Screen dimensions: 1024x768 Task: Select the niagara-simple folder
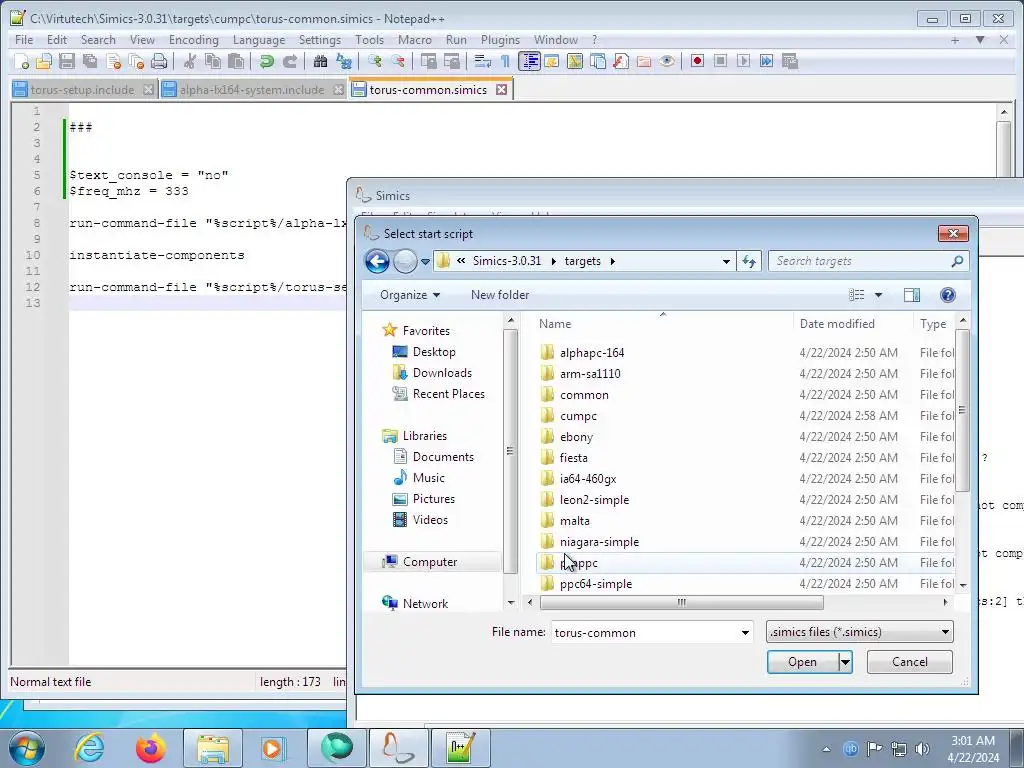[x=599, y=542]
